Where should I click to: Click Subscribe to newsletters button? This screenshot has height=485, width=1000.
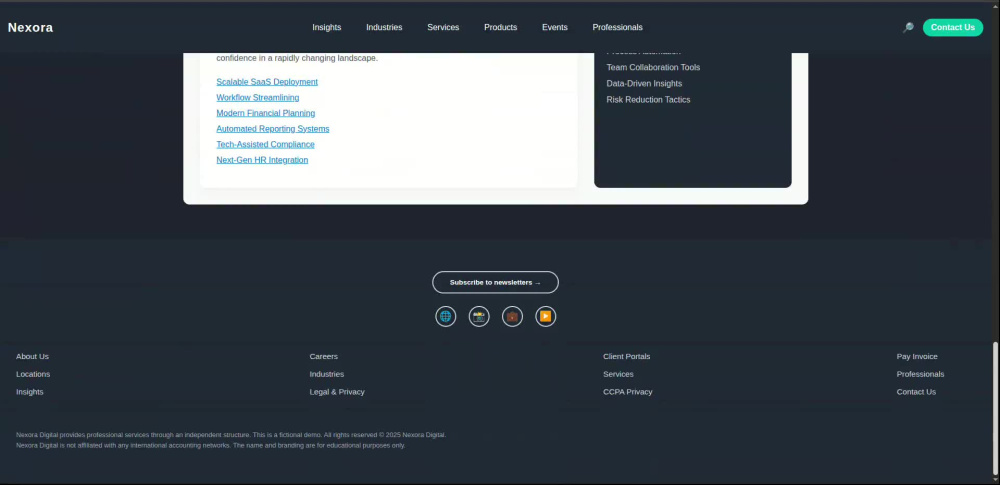[x=496, y=282]
